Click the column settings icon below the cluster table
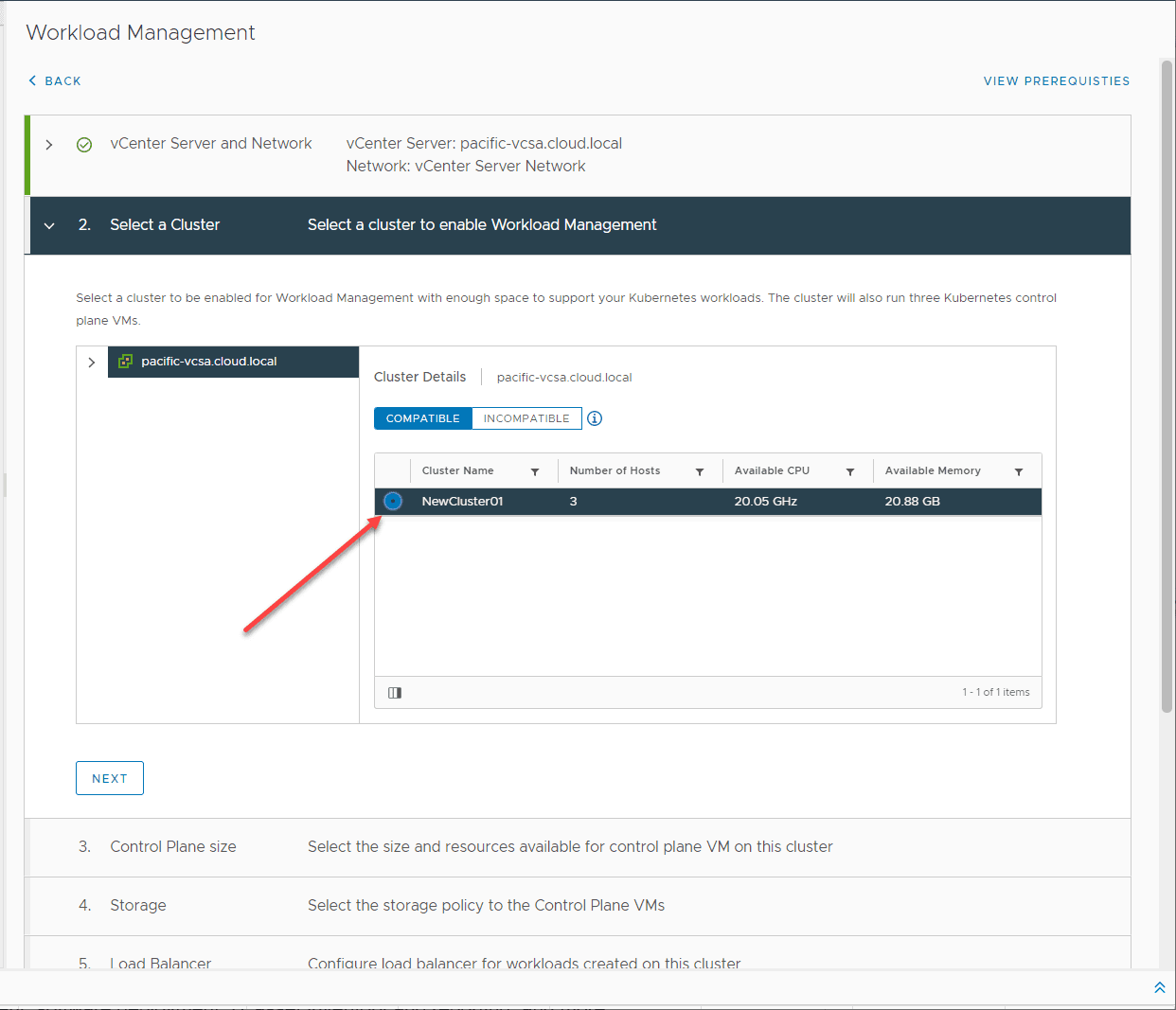Image resolution: width=1176 pixels, height=1010 pixels. click(394, 692)
